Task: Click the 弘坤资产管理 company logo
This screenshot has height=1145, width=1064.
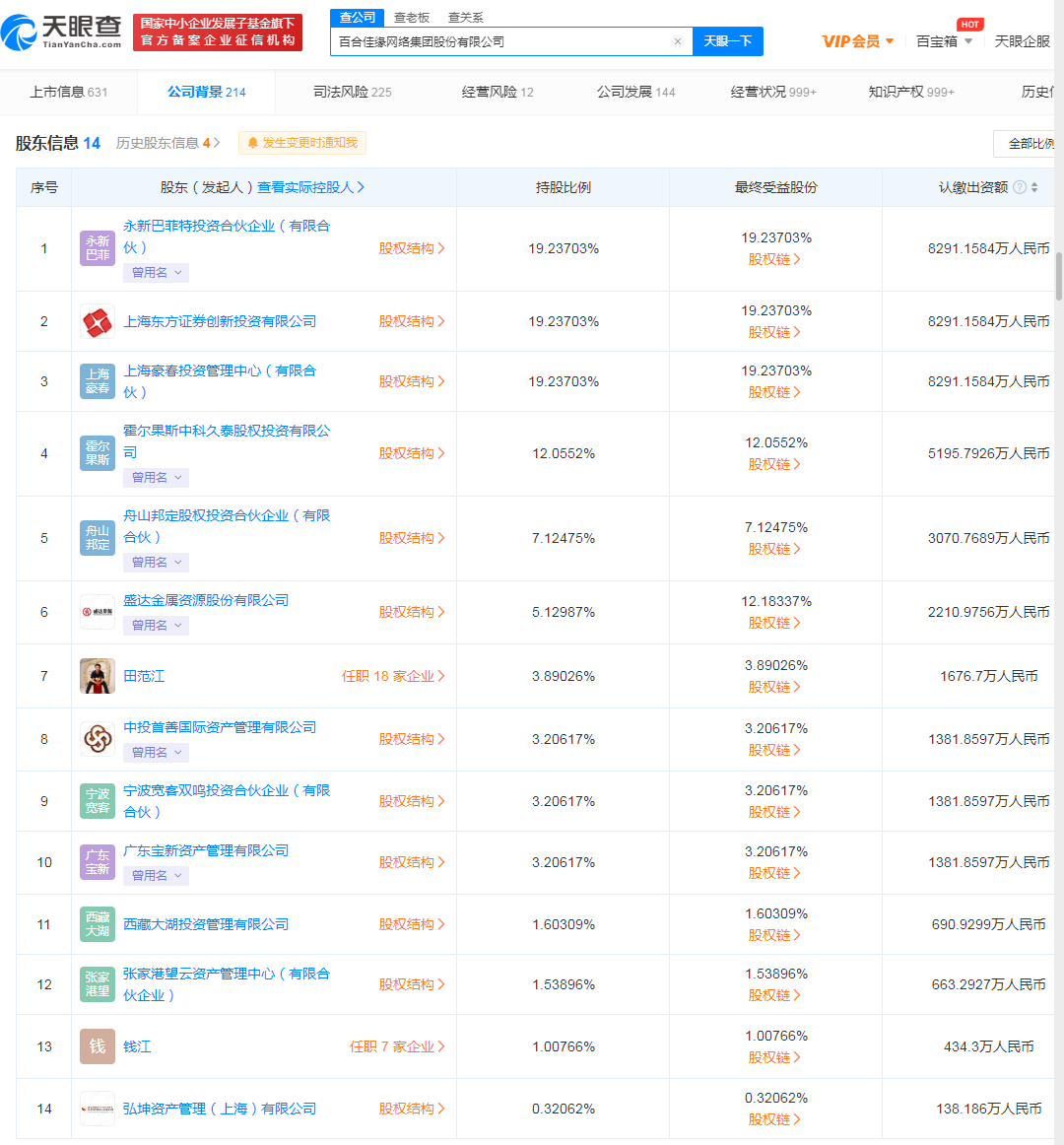Action: [x=98, y=1109]
